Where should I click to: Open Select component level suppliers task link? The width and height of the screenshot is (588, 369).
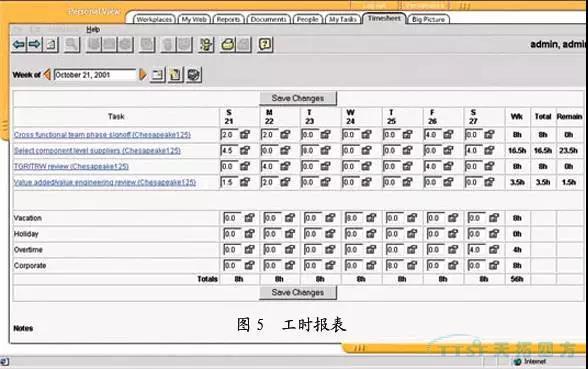click(x=97, y=150)
